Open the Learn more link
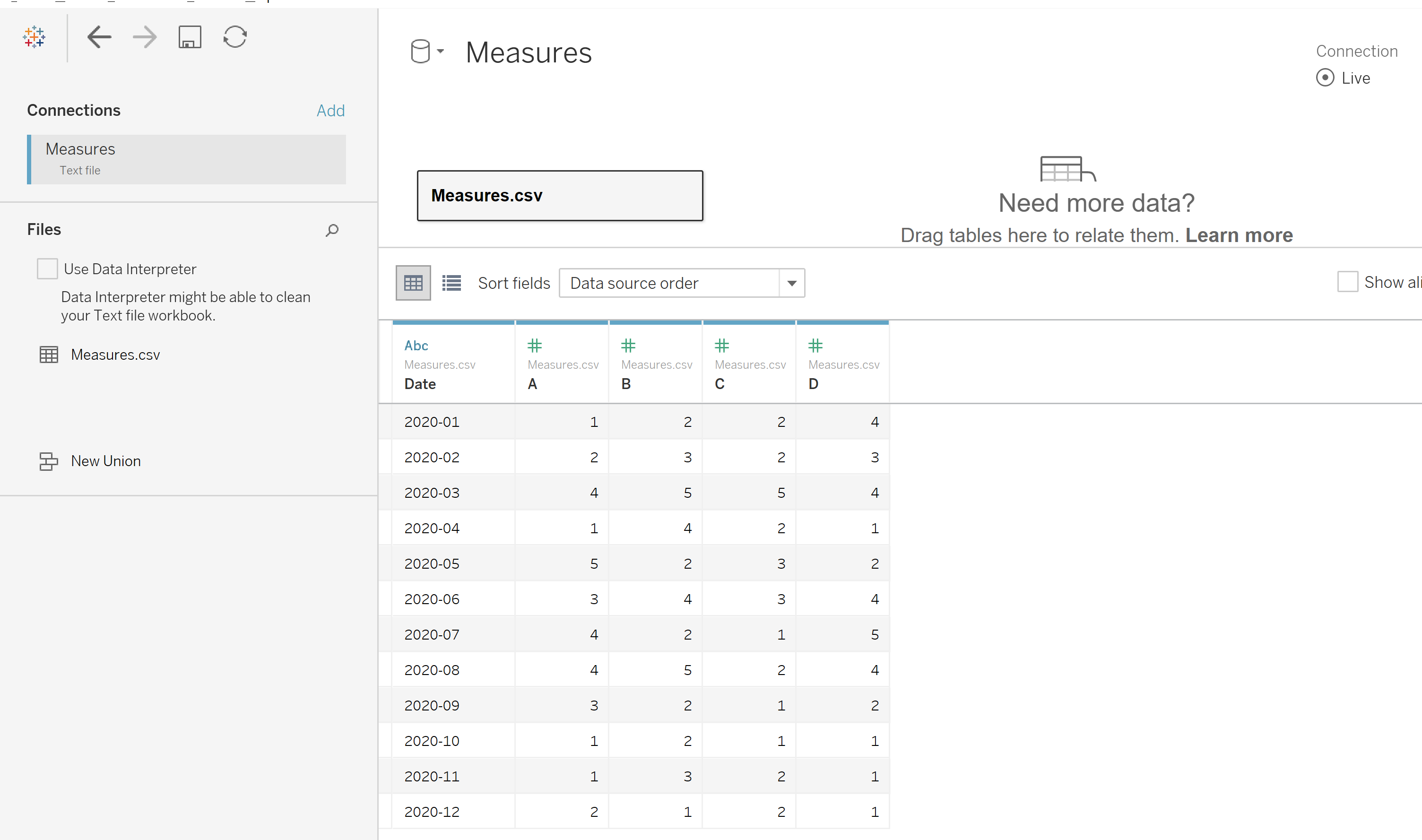 [1239, 235]
